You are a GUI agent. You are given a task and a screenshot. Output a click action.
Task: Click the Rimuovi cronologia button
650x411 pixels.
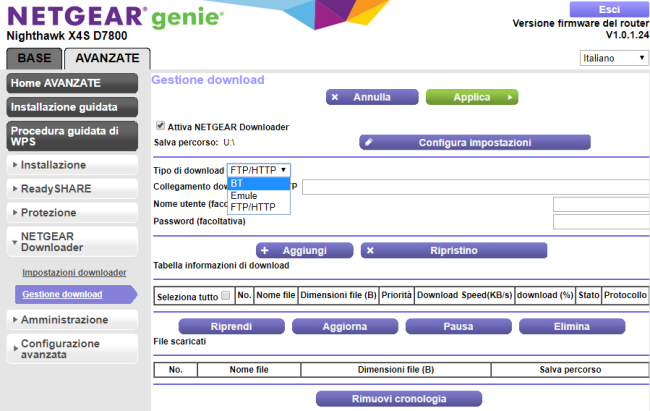pyautogui.click(x=399, y=399)
